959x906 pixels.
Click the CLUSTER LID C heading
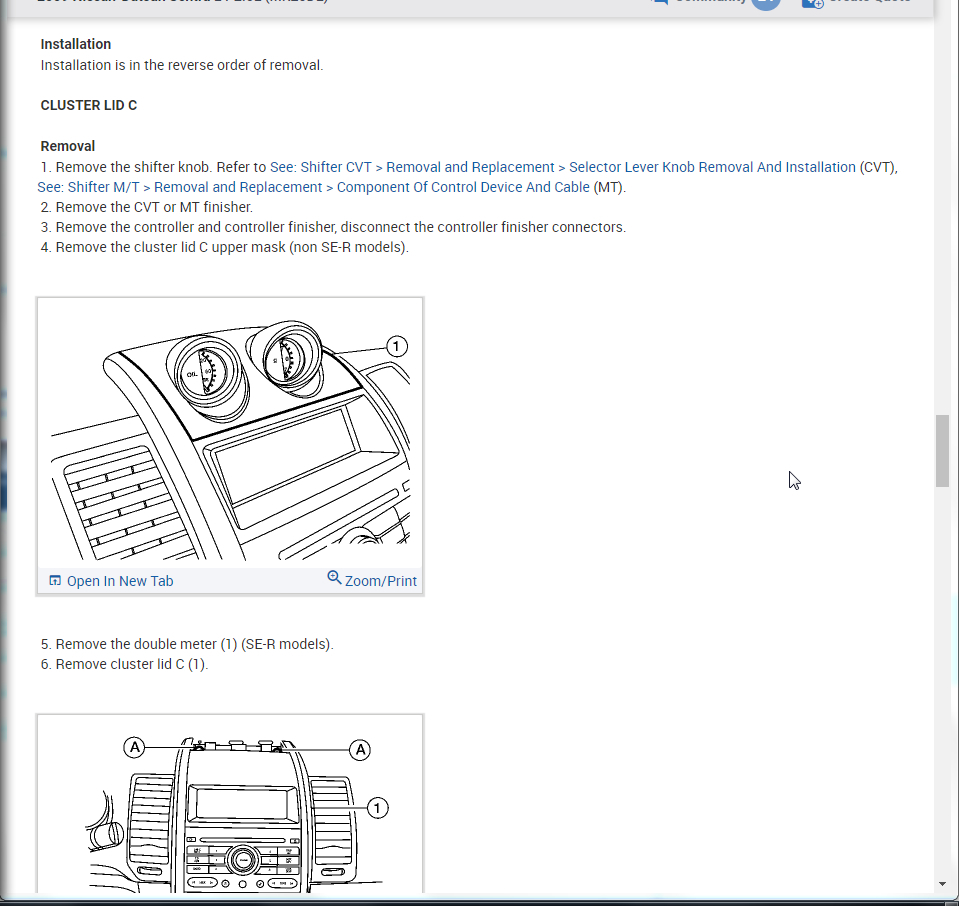click(x=89, y=105)
